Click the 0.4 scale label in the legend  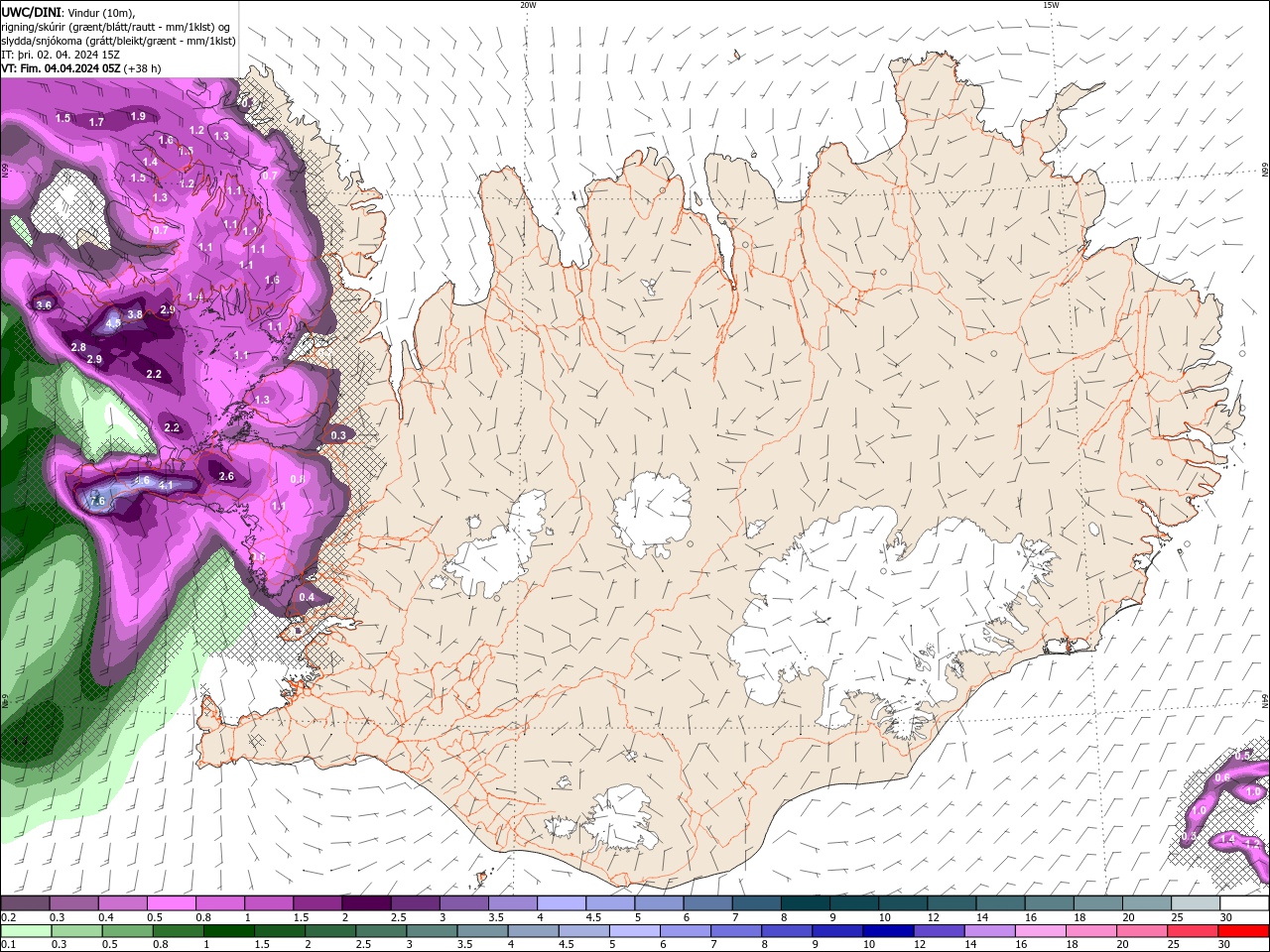[x=106, y=917]
